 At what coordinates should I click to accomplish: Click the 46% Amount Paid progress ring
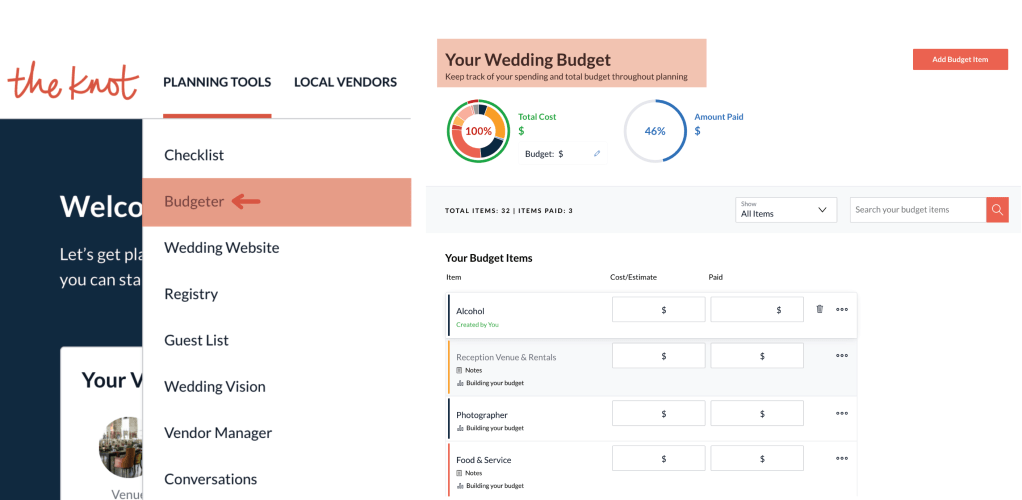pos(655,131)
